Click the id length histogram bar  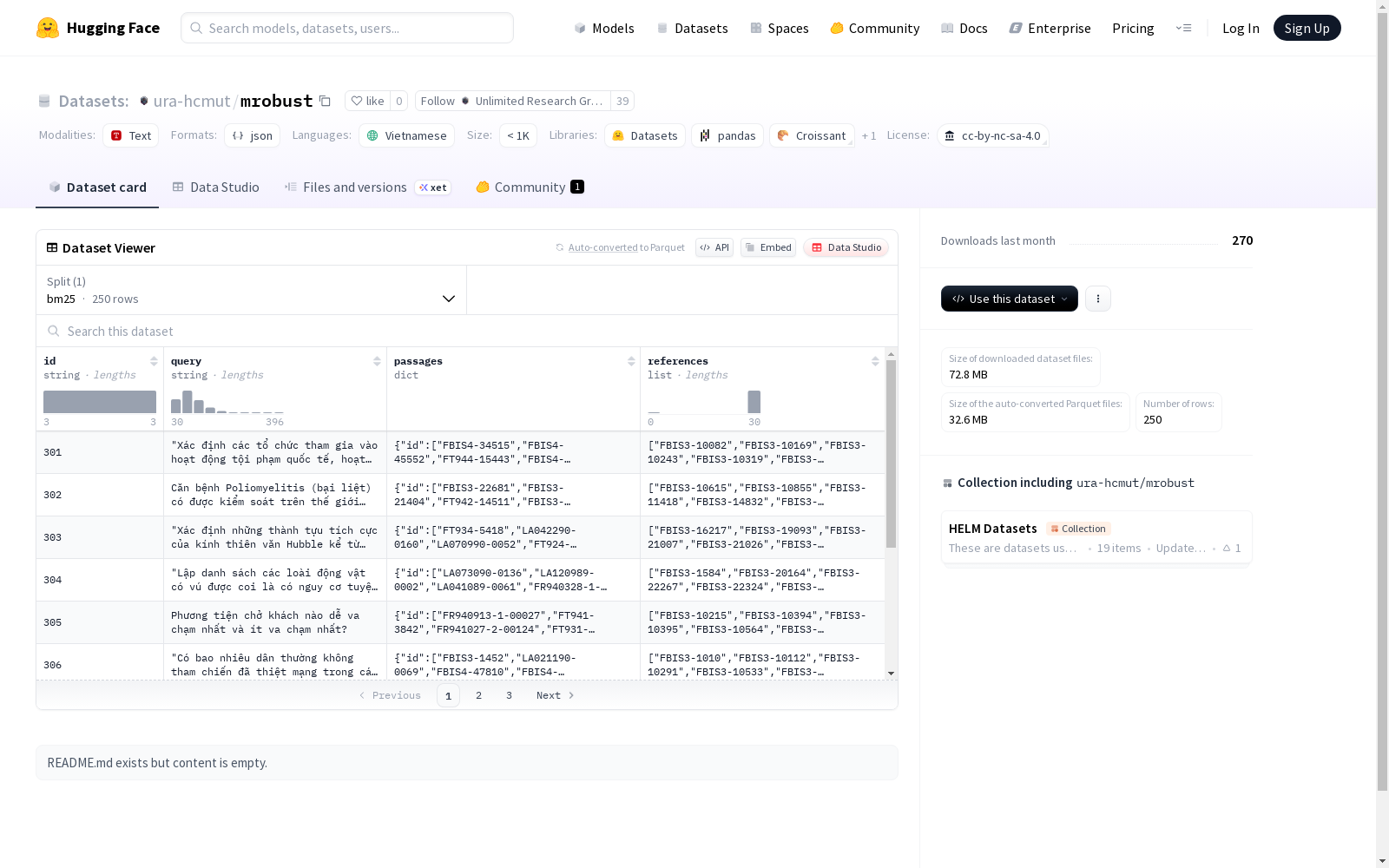100,402
